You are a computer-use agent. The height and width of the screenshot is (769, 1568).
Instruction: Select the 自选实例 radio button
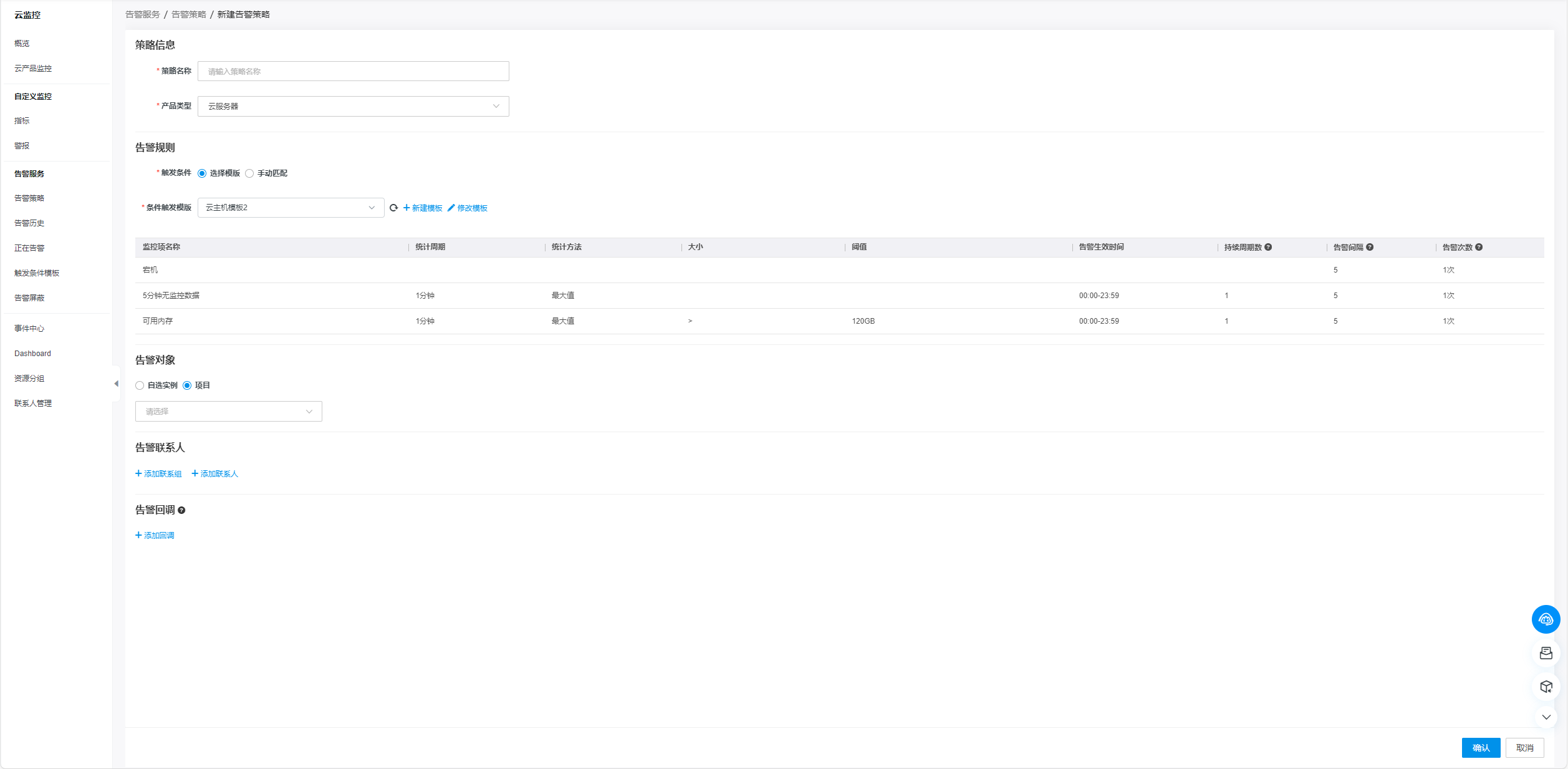140,385
